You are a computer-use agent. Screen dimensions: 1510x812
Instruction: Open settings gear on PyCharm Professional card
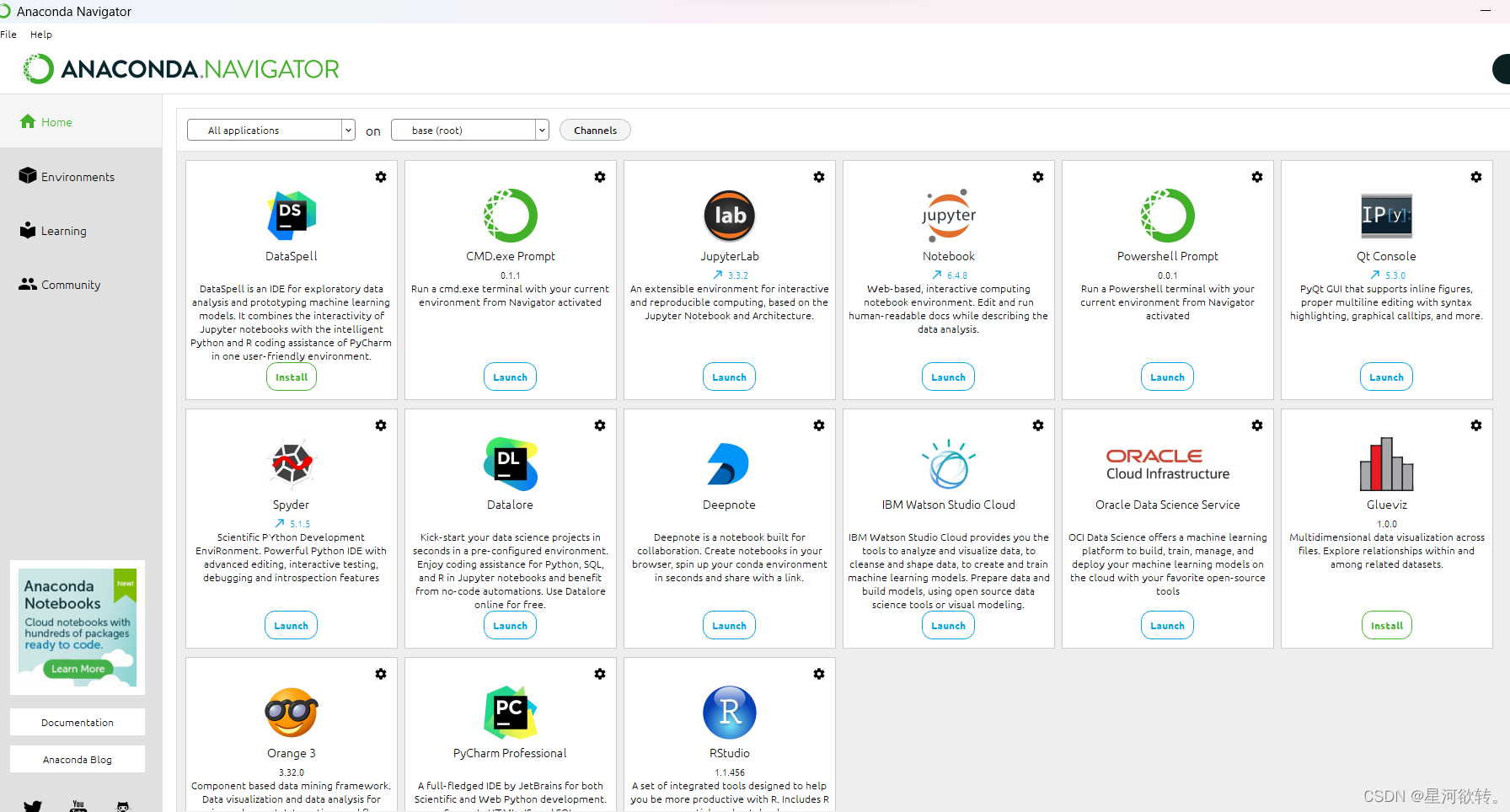pyautogui.click(x=600, y=674)
